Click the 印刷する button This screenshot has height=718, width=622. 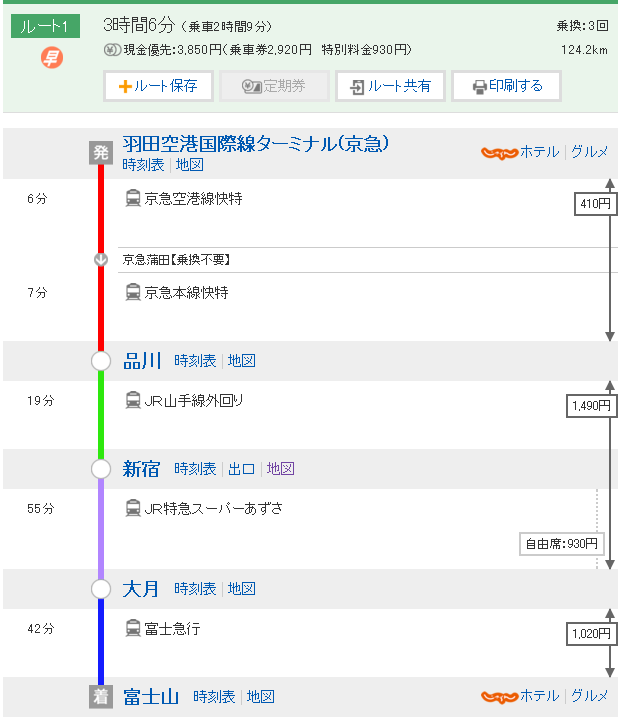[506, 86]
